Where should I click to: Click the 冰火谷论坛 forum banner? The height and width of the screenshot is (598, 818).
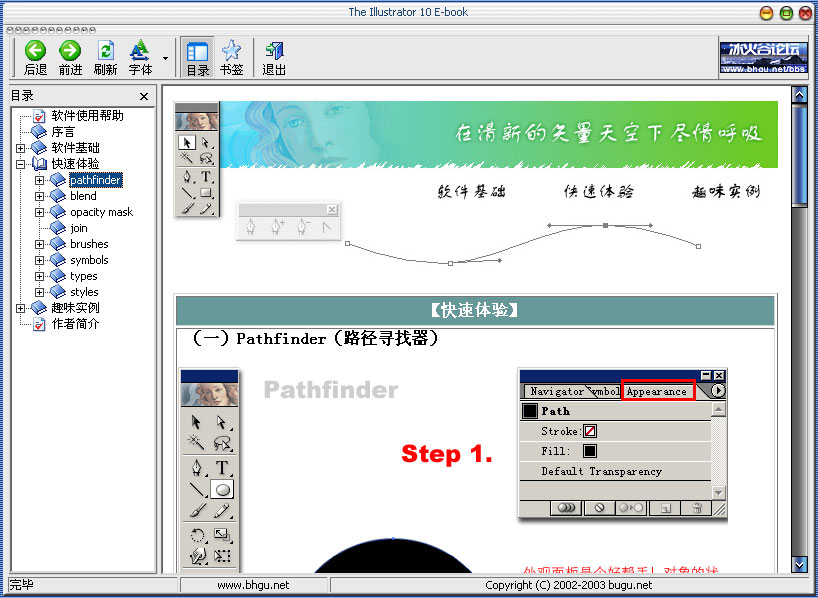click(x=763, y=57)
